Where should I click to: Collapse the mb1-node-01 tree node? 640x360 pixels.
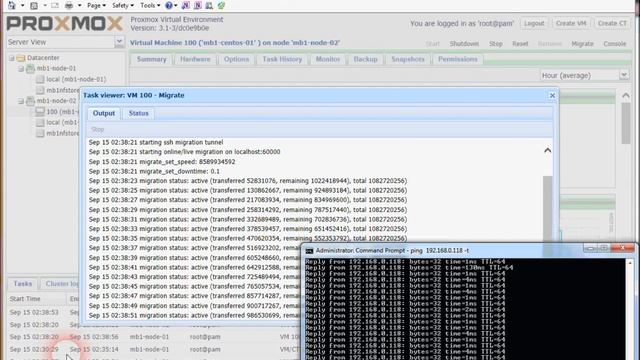pyautogui.click(x=21, y=69)
